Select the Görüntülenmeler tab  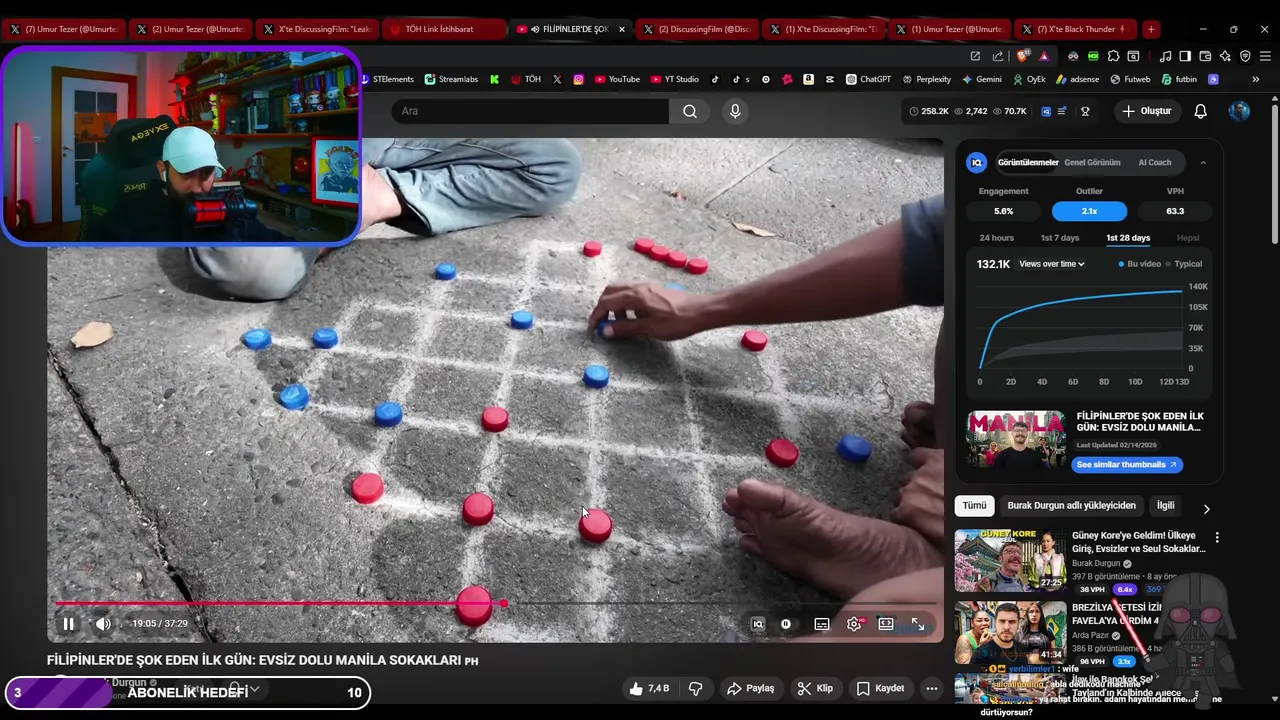tap(1028, 162)
